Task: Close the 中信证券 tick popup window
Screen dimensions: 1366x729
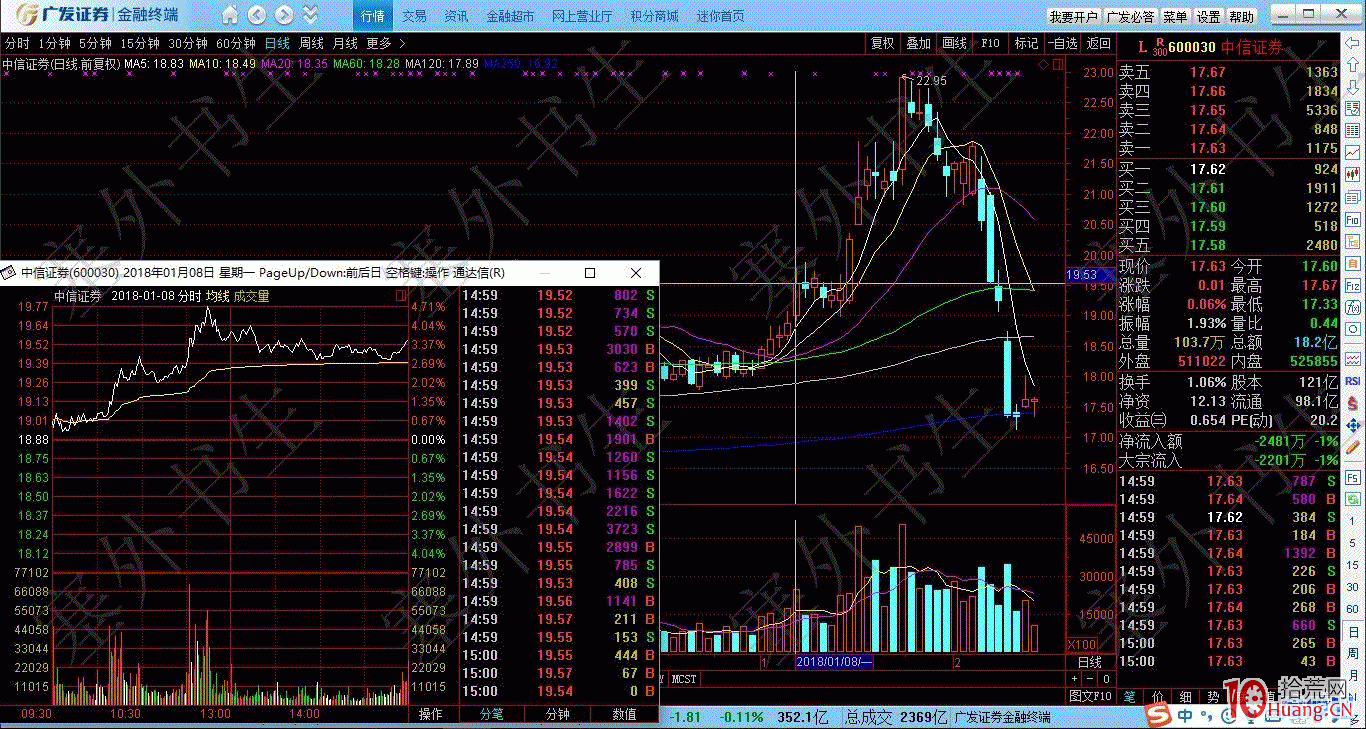Action: [x=636, y=273]
